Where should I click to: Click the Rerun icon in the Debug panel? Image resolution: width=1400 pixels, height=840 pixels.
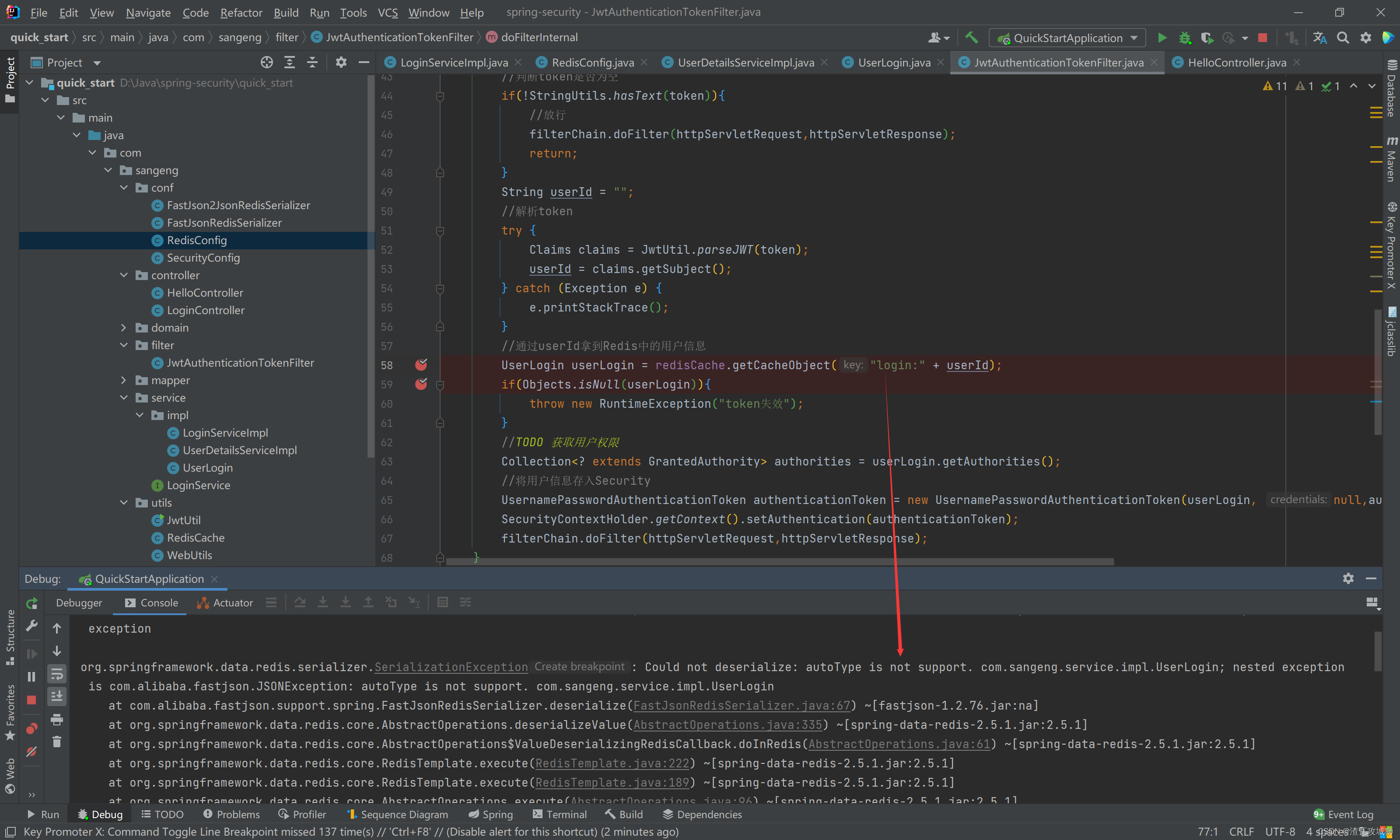[x=31, y=603]
